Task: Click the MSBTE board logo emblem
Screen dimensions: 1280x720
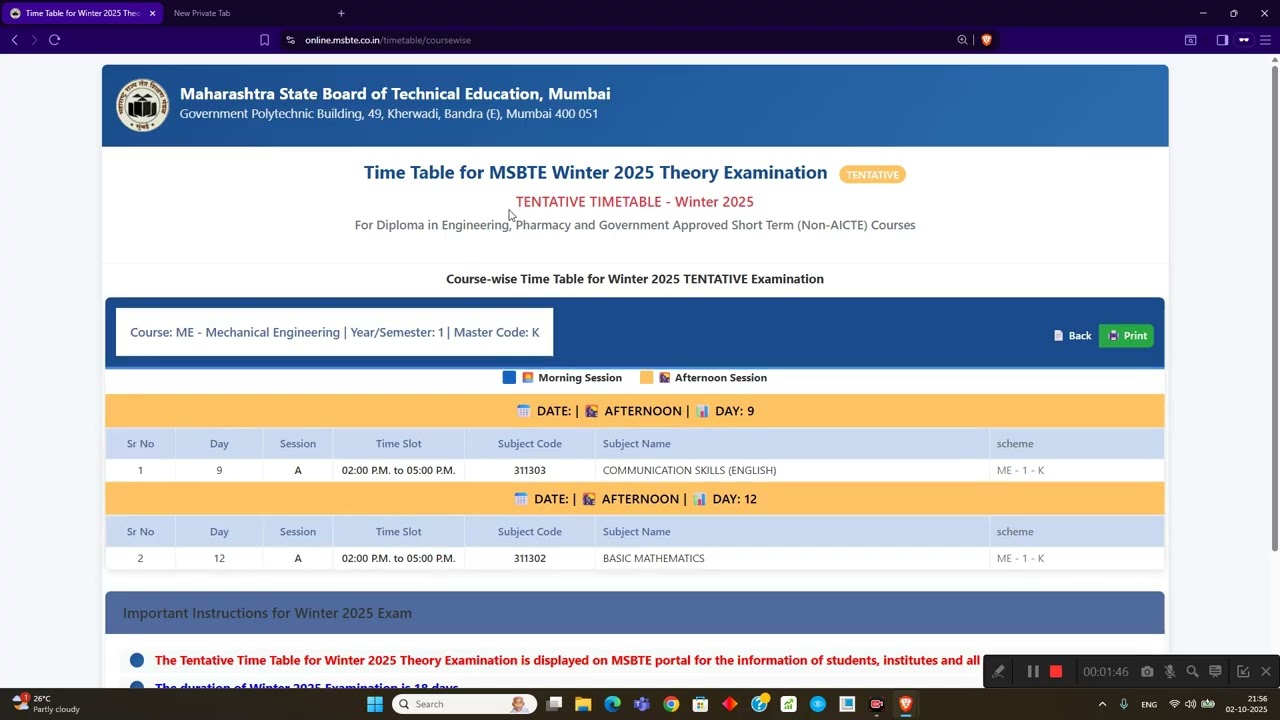Action: tap(142, 105)
